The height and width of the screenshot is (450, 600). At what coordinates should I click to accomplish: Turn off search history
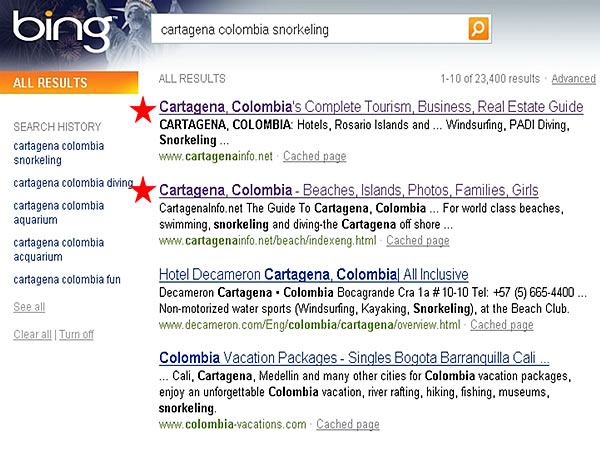tap(76, 334)
